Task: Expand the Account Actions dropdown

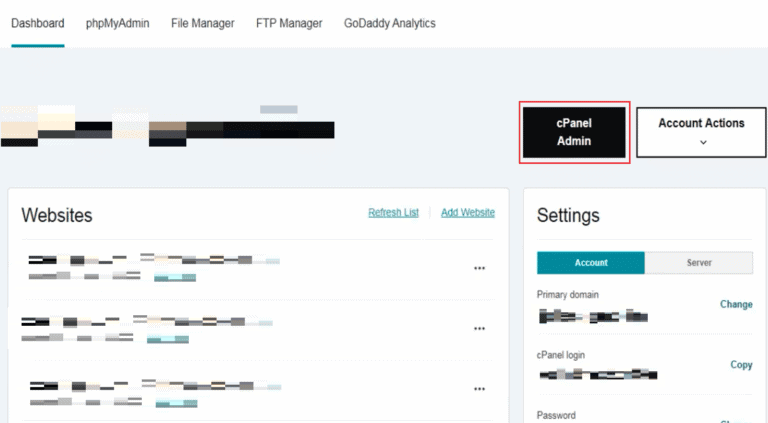Action: point(701,132)
